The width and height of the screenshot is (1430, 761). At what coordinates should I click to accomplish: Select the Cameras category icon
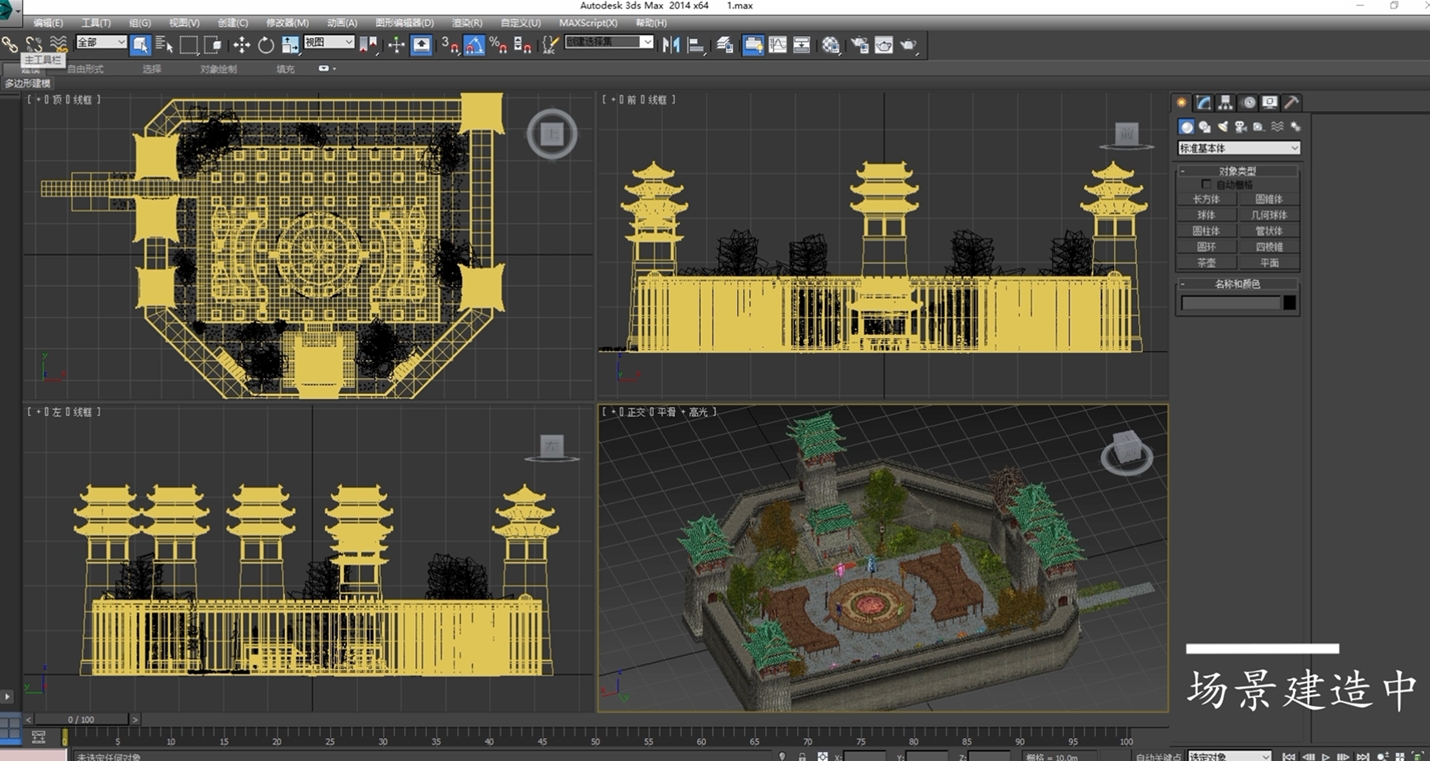click(x=1240, y=127)
